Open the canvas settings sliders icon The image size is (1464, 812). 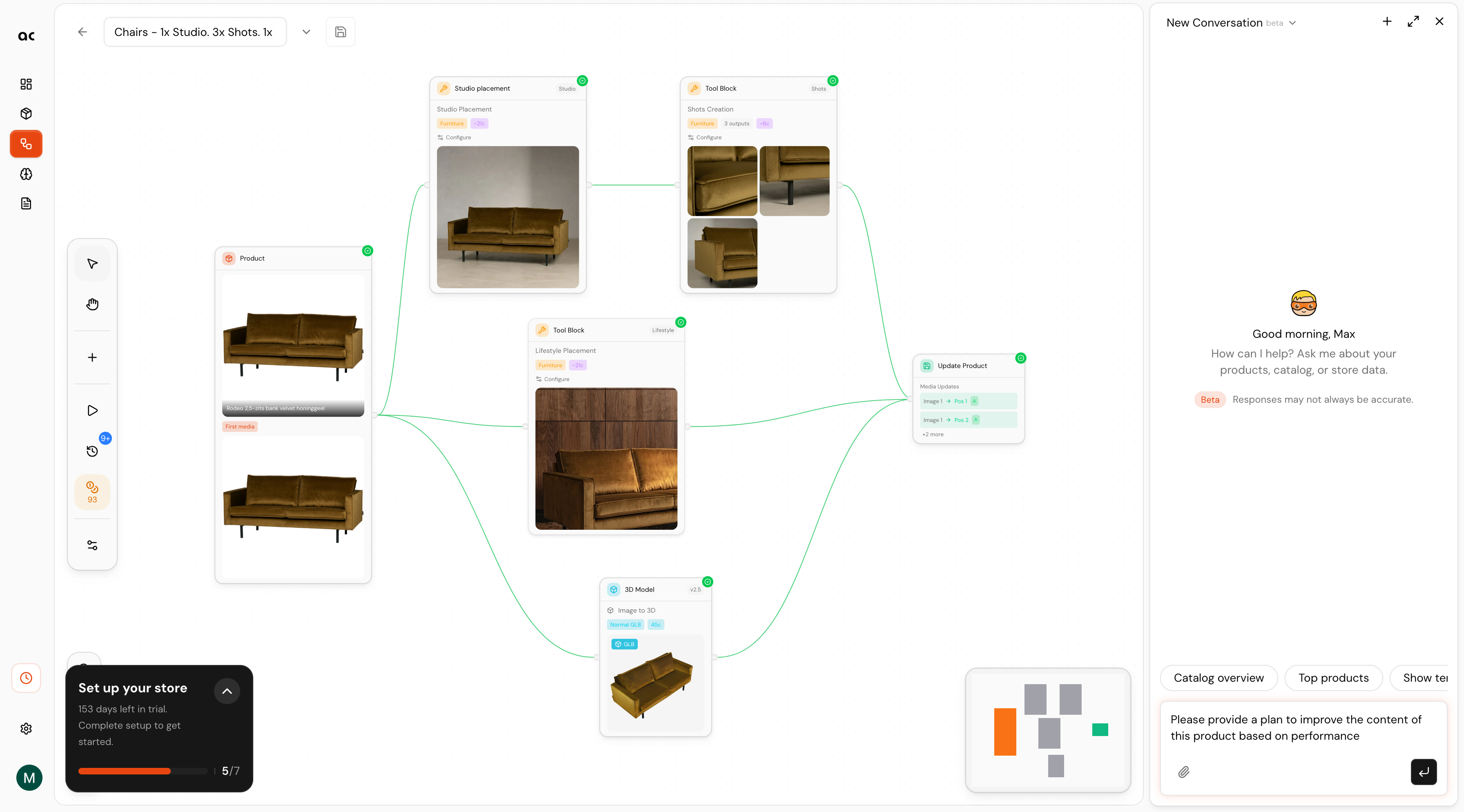pyautogui.click(x=92, y=546)
